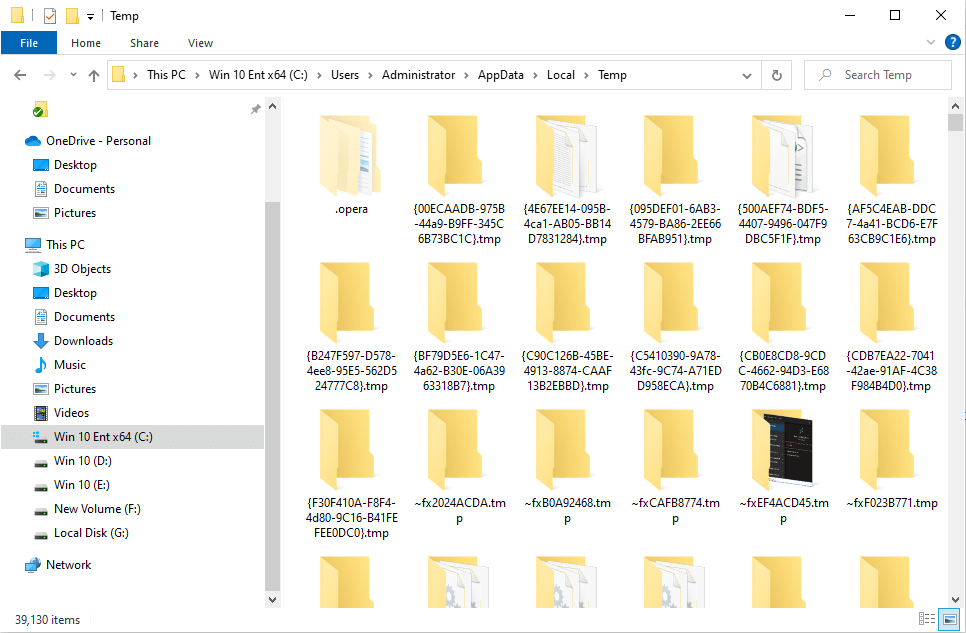Navigate to AppData in address bar
Screen dimensions: 966x633
tap(501, 75)
